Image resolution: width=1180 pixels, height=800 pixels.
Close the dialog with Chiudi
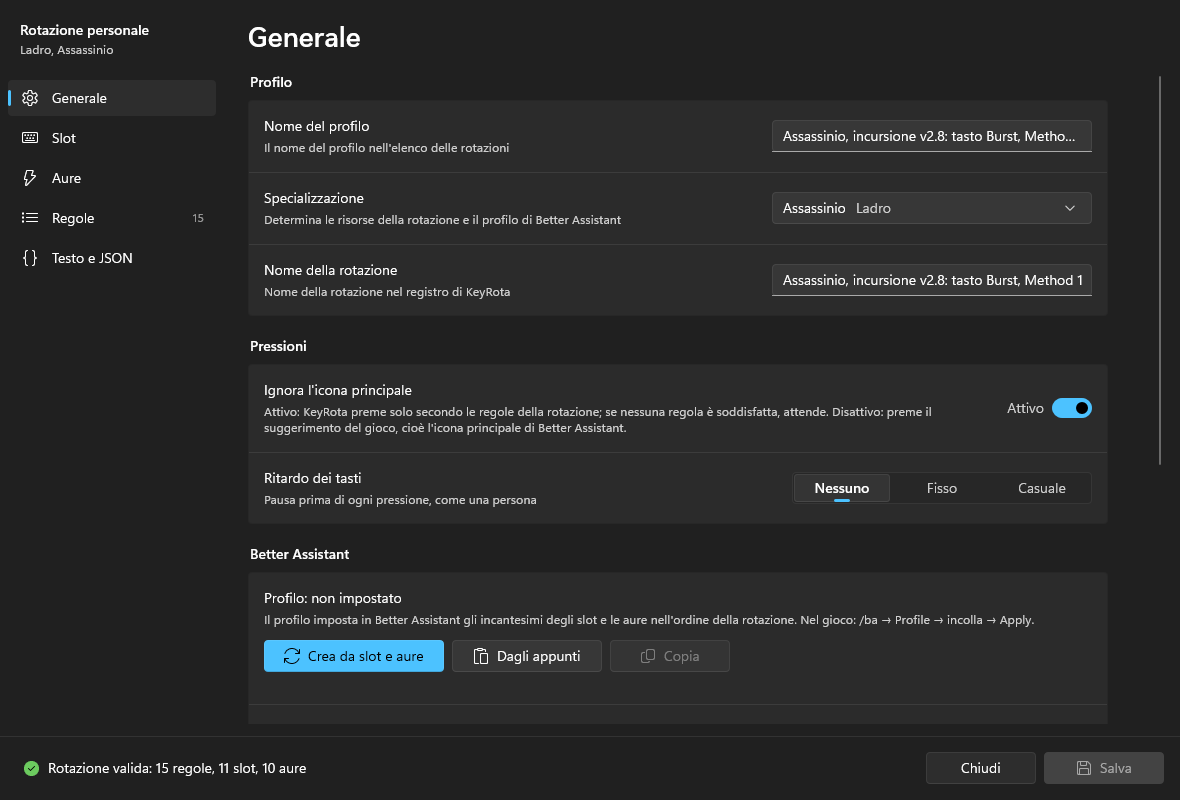tap(981, 768)
